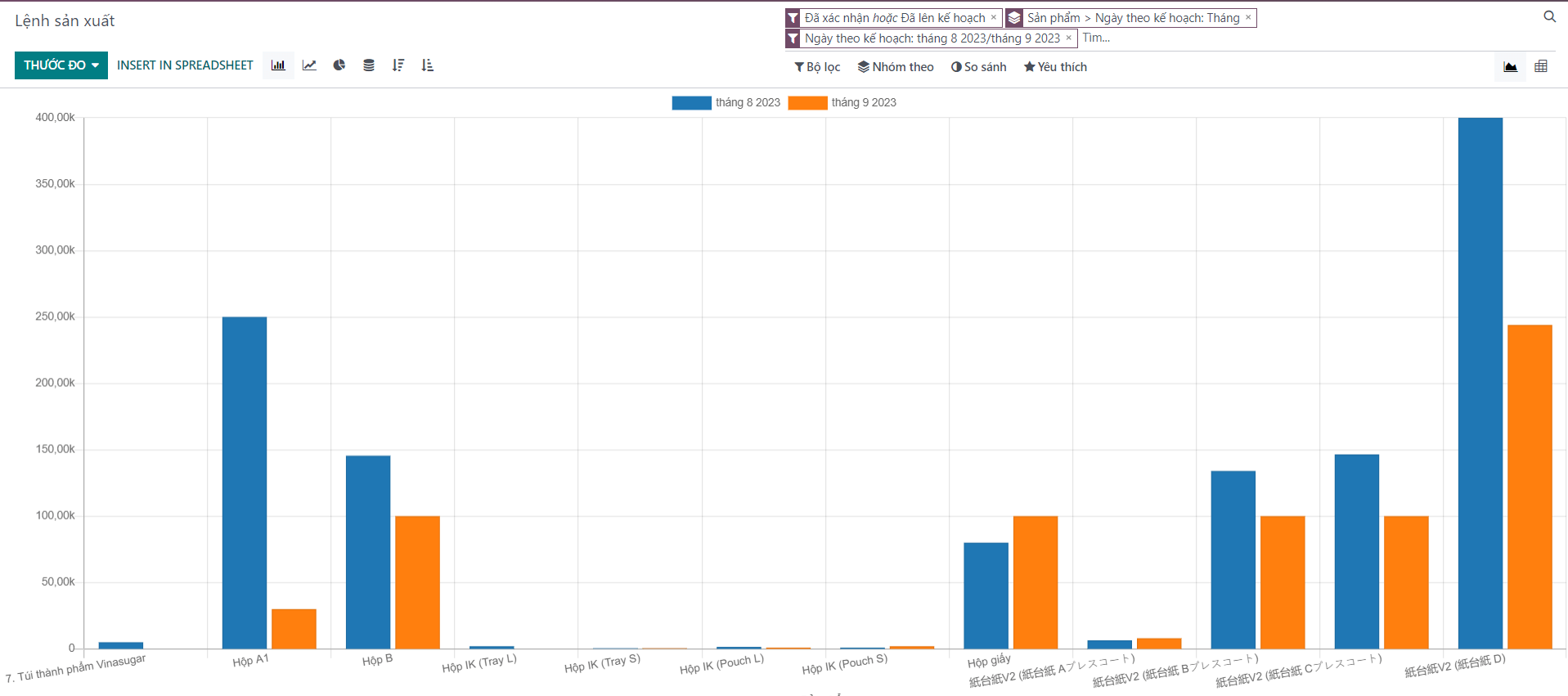
Task: Switch to pie chart view
Action: tap(339, 65)
